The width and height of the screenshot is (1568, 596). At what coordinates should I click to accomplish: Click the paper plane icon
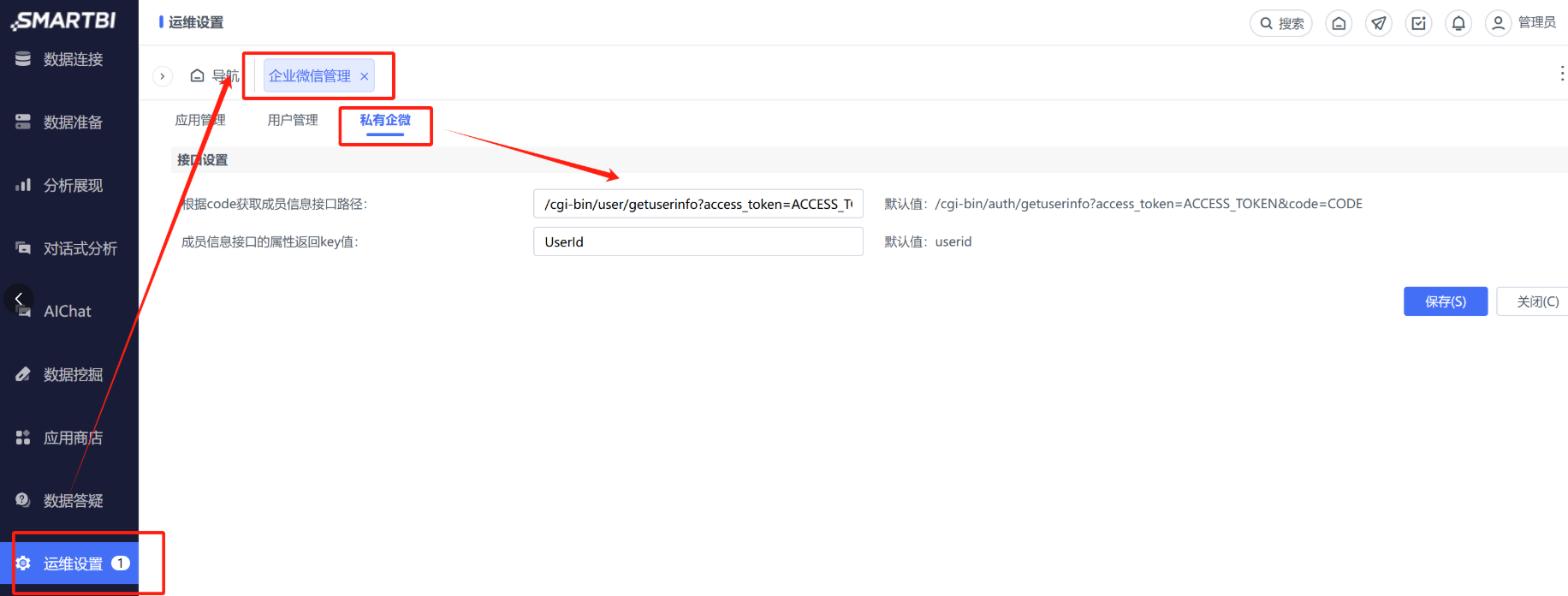click(x=1379, y=23)
